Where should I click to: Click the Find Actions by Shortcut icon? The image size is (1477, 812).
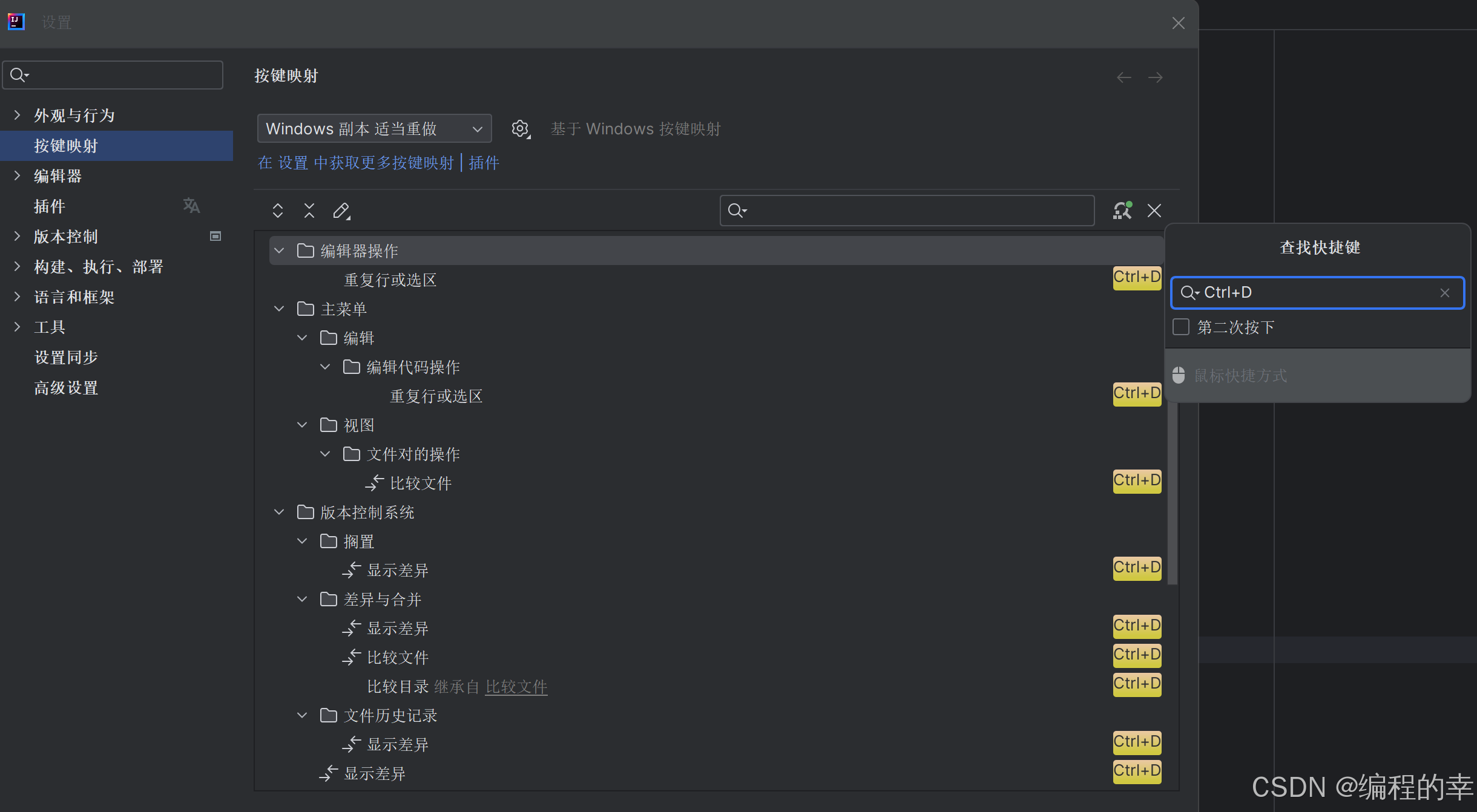(1122, 211)
